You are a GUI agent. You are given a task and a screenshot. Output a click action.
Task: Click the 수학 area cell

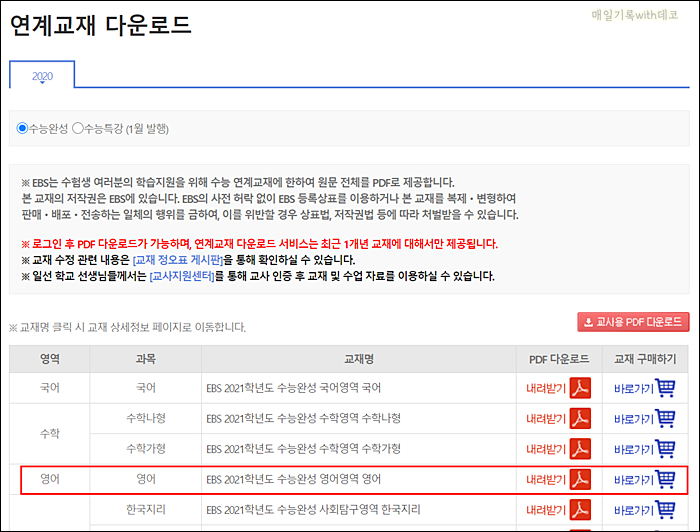click(50, 433)
